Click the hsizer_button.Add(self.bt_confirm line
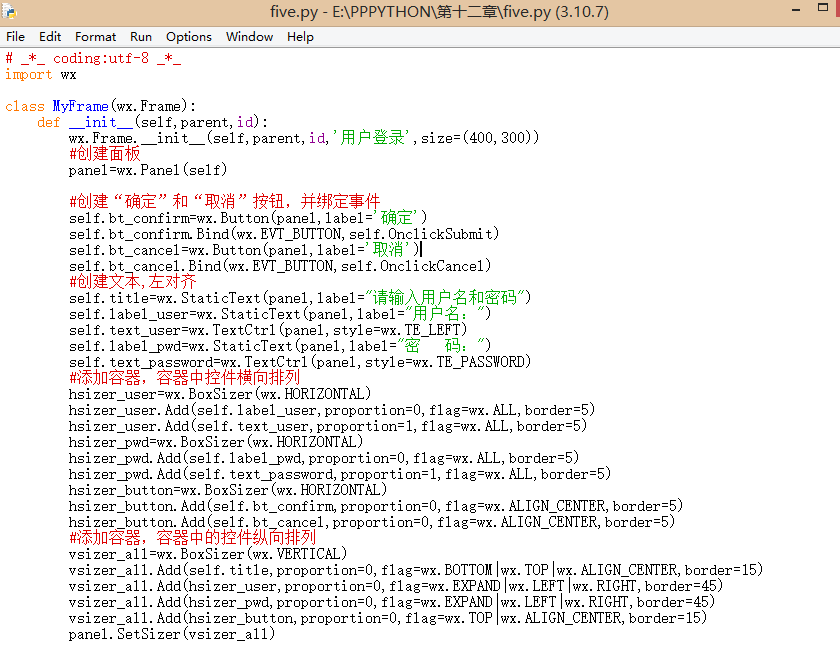Screen dimensions: 840x654 376,506
